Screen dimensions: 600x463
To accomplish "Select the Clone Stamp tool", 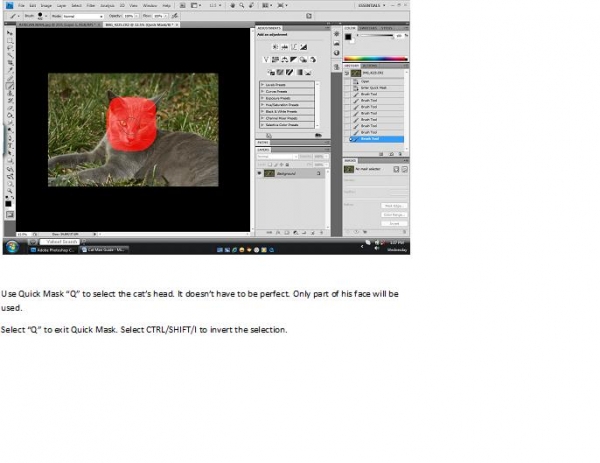I will point(10,93).
